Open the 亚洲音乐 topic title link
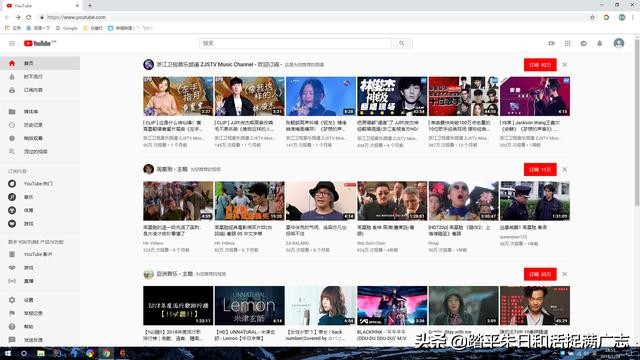640x360 pixels. 174,274
